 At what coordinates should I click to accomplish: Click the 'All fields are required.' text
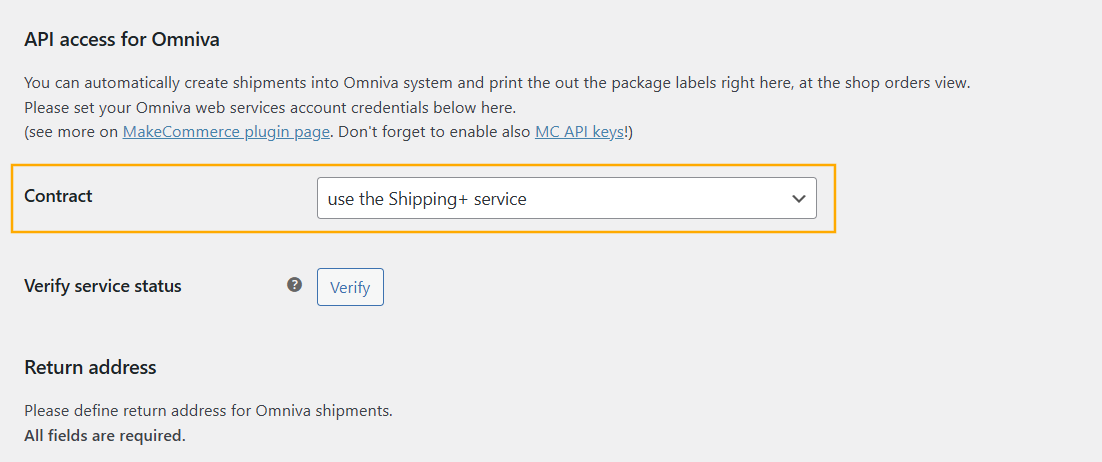tap(105, 435)
